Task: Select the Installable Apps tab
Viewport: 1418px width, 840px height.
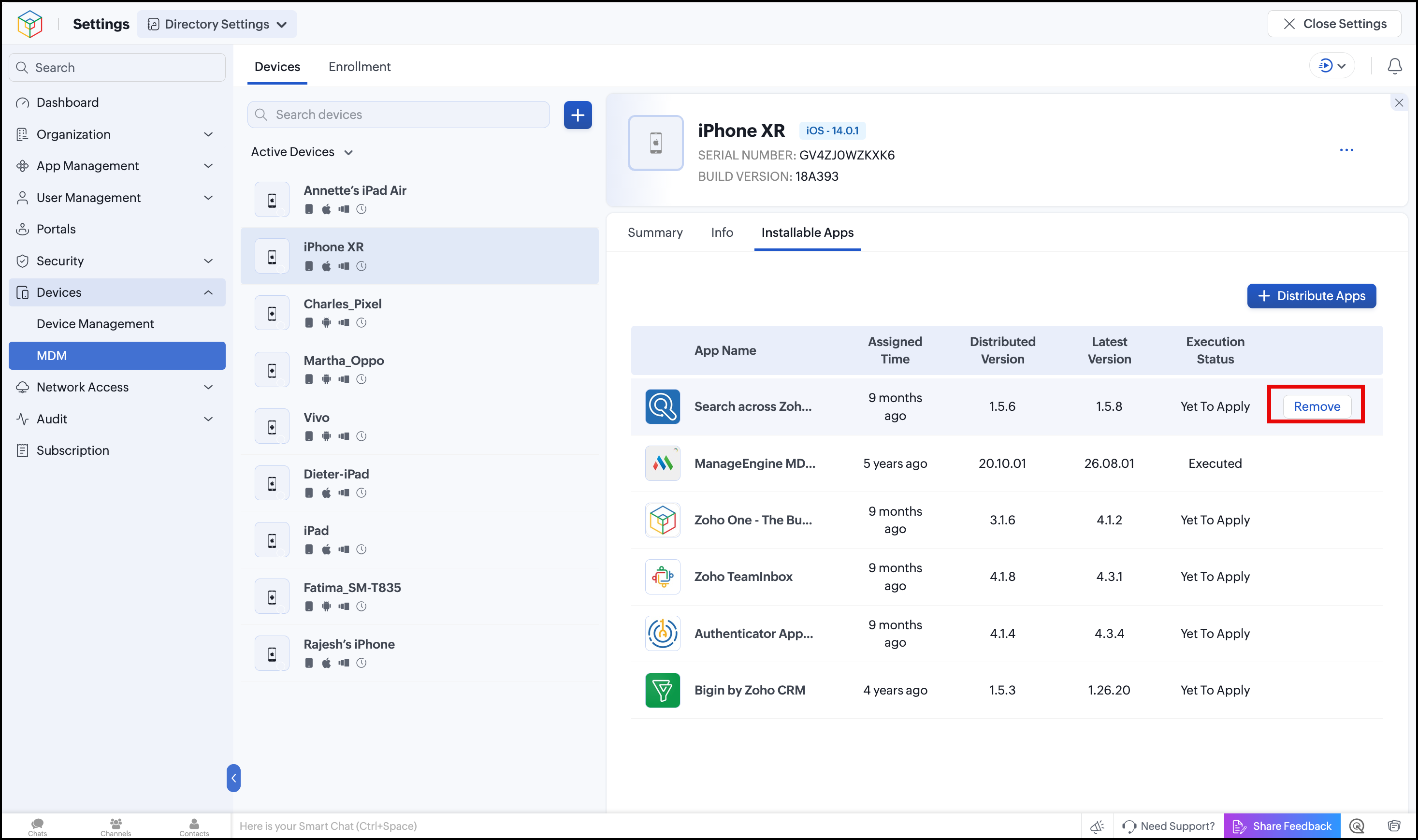Action: click(808, 232)
